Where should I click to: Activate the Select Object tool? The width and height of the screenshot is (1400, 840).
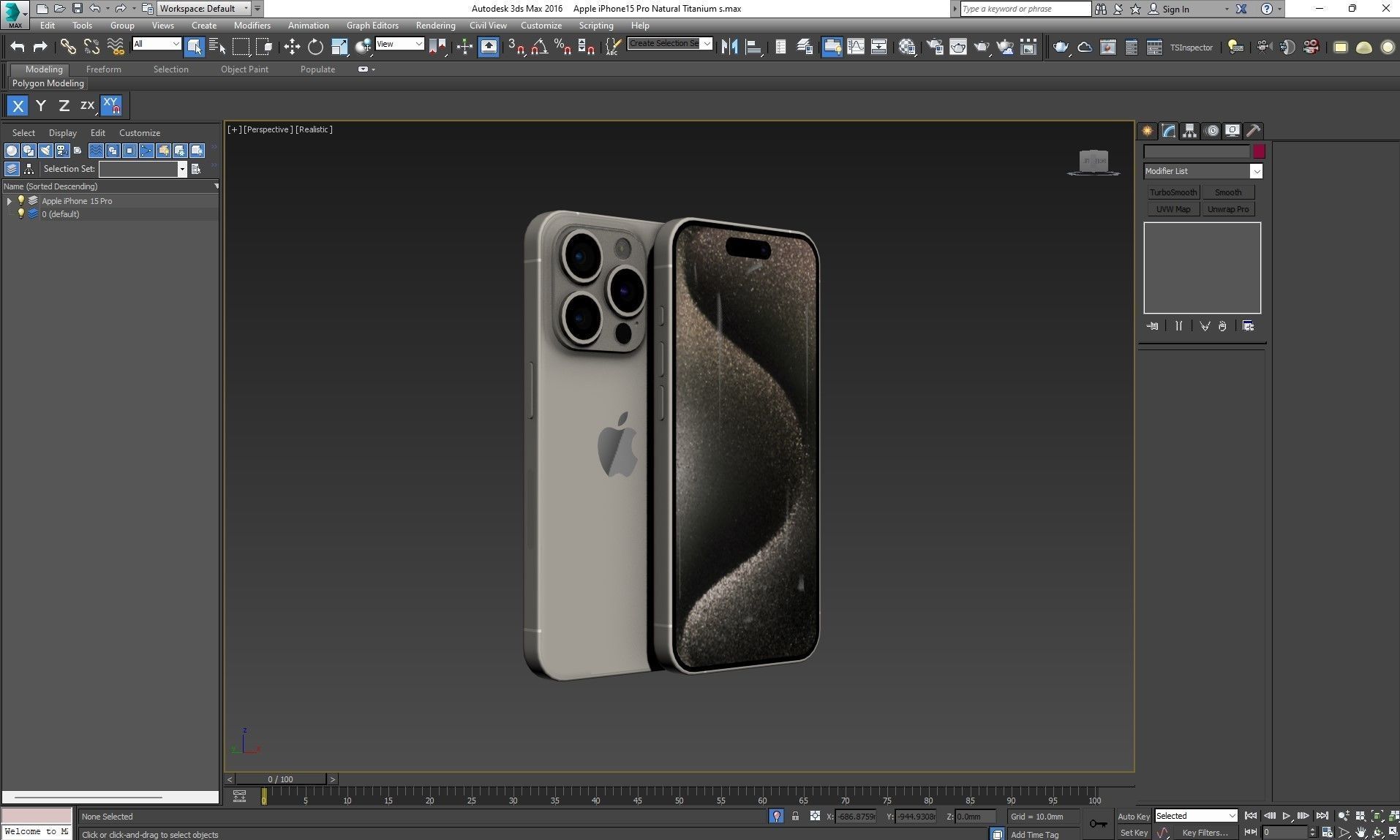pyautogui.click(x=194, y=47)
